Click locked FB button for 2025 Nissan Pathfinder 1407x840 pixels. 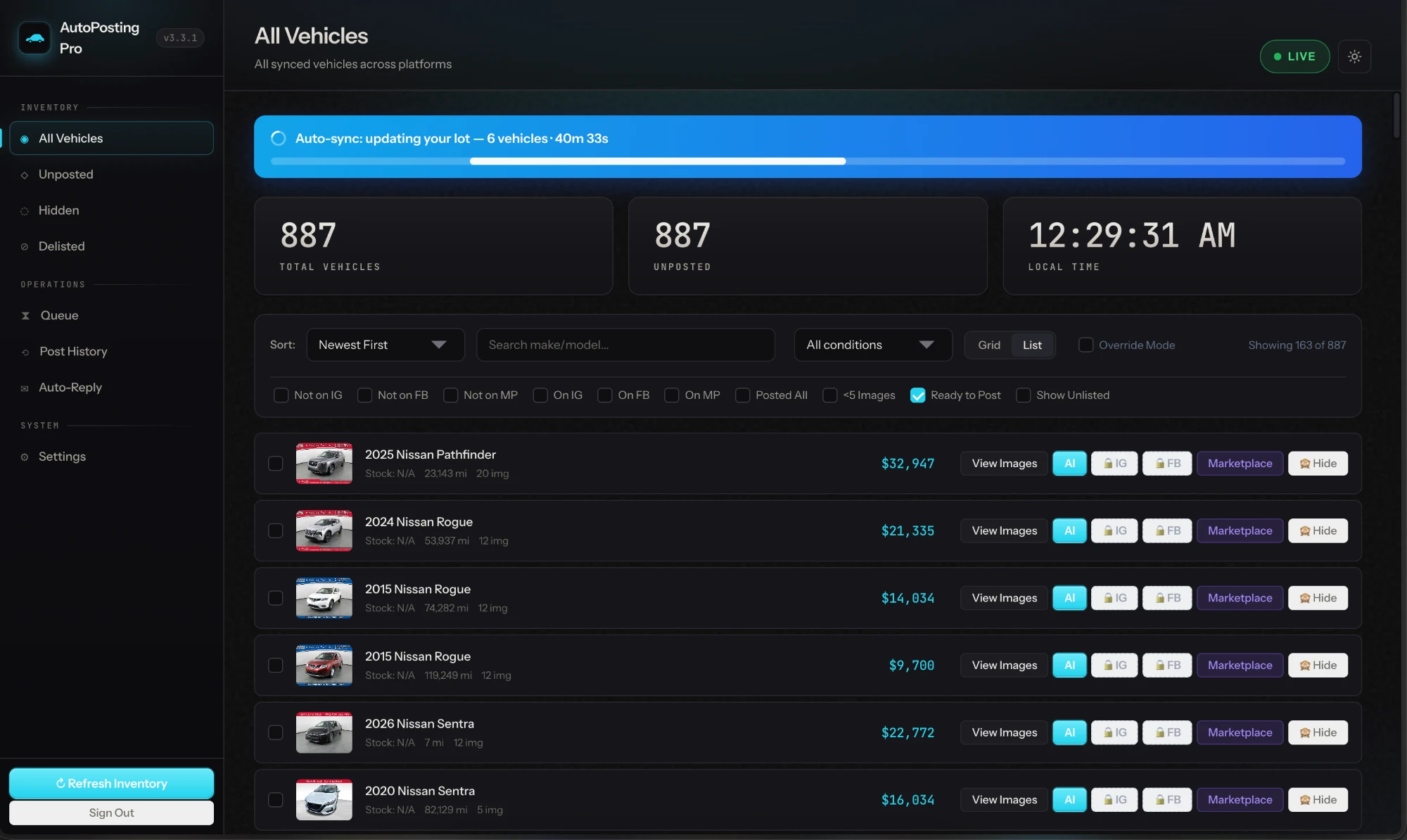tap(1167, 463)
